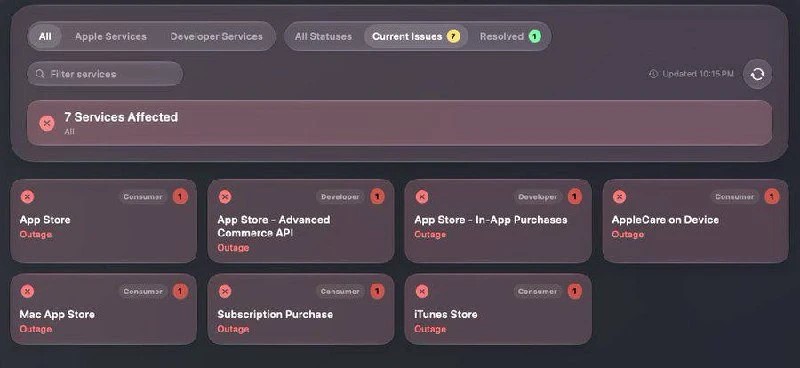Click the Mac App Store error icon
This screenshot has width=800, height=368.
pyautogui.click(x=28, y=291)
